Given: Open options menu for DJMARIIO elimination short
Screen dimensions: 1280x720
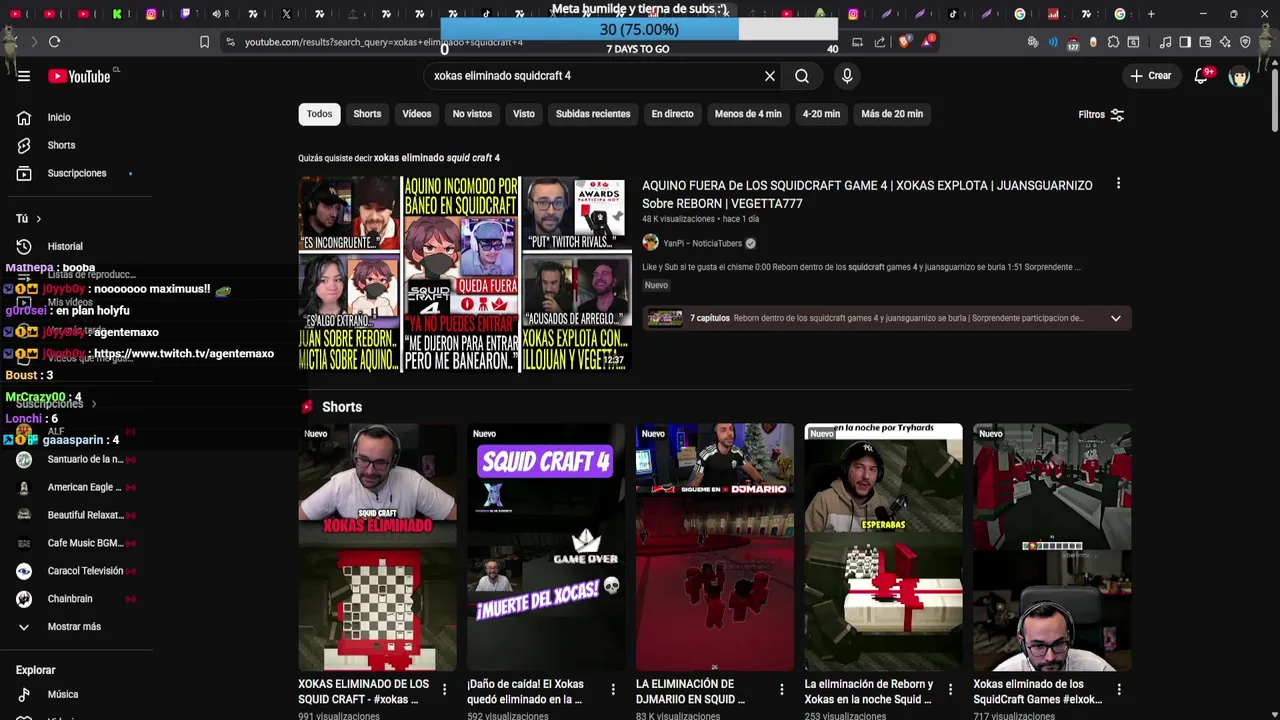Looking at the screenshot, I should pyautogui.click(x=782, y=690).
